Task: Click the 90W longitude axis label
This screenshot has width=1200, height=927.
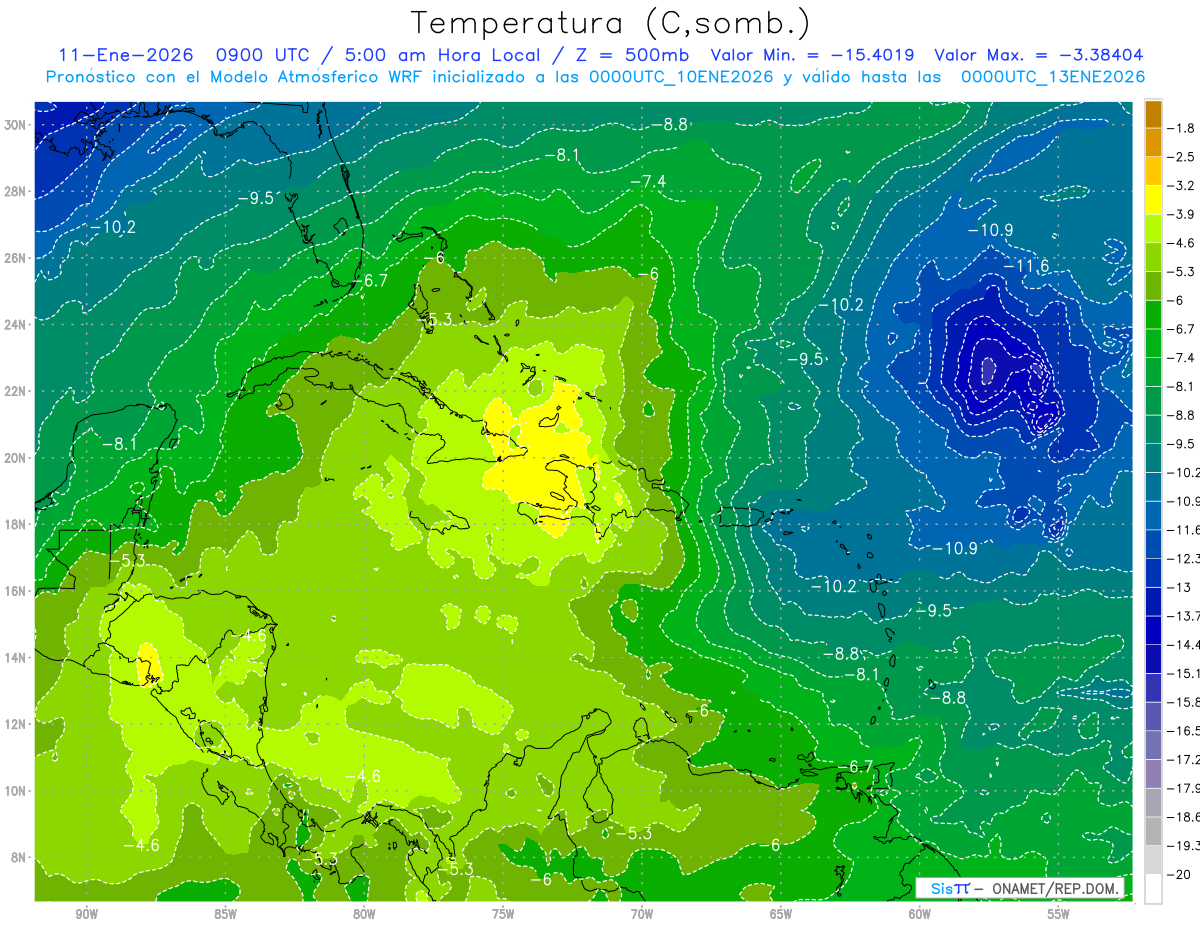Action: click(x=87, y=914)
